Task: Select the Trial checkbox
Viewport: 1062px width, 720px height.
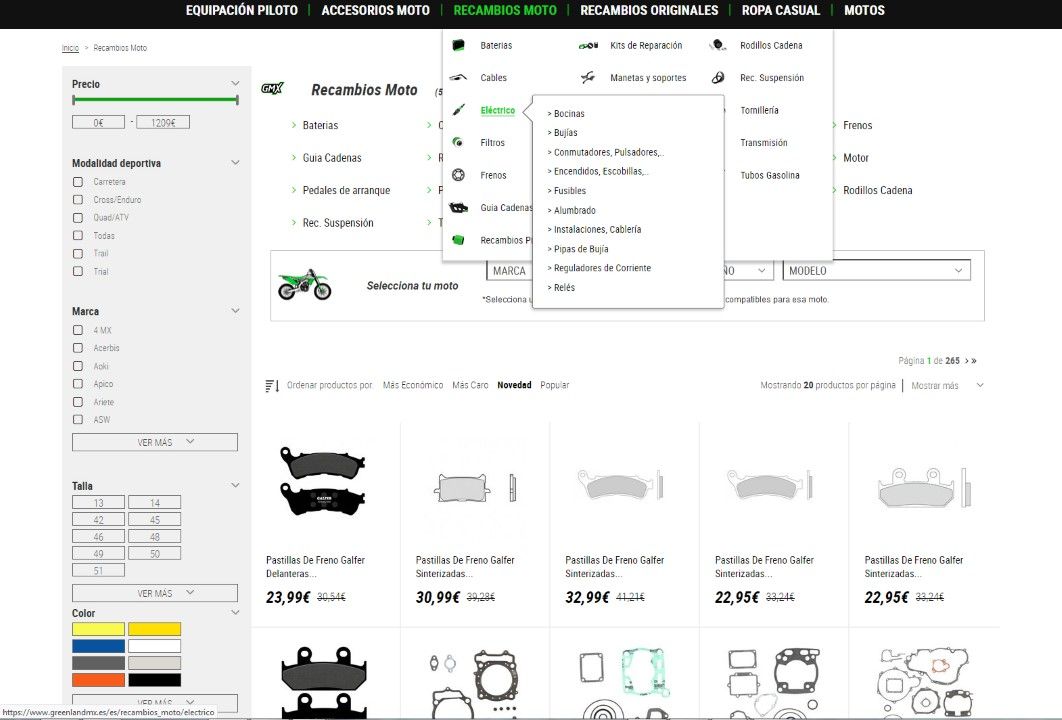Action: pos(78,272)
